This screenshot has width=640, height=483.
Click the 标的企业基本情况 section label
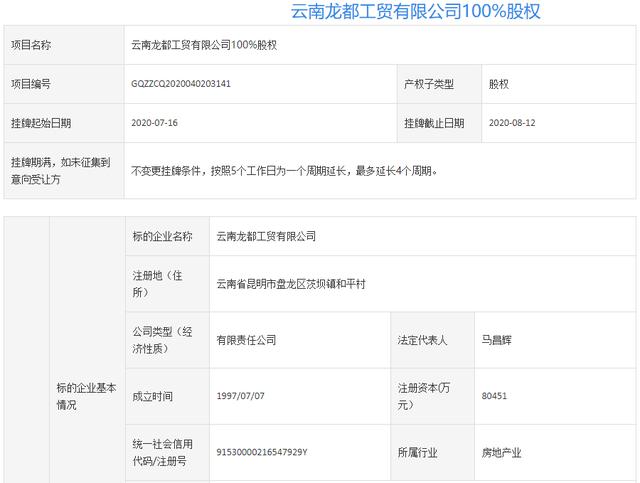(x=87, y=396)
